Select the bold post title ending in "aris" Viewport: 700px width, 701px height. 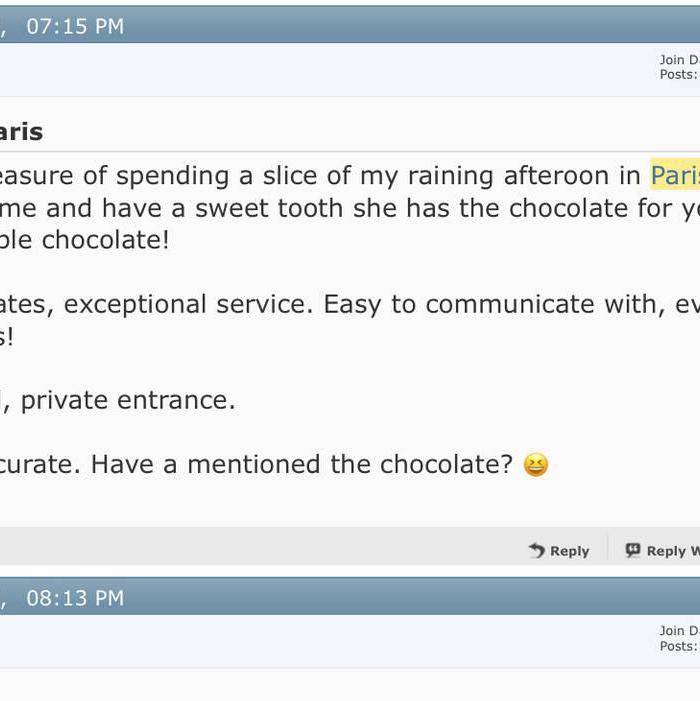pyautogui.click(x=21, y=132)
